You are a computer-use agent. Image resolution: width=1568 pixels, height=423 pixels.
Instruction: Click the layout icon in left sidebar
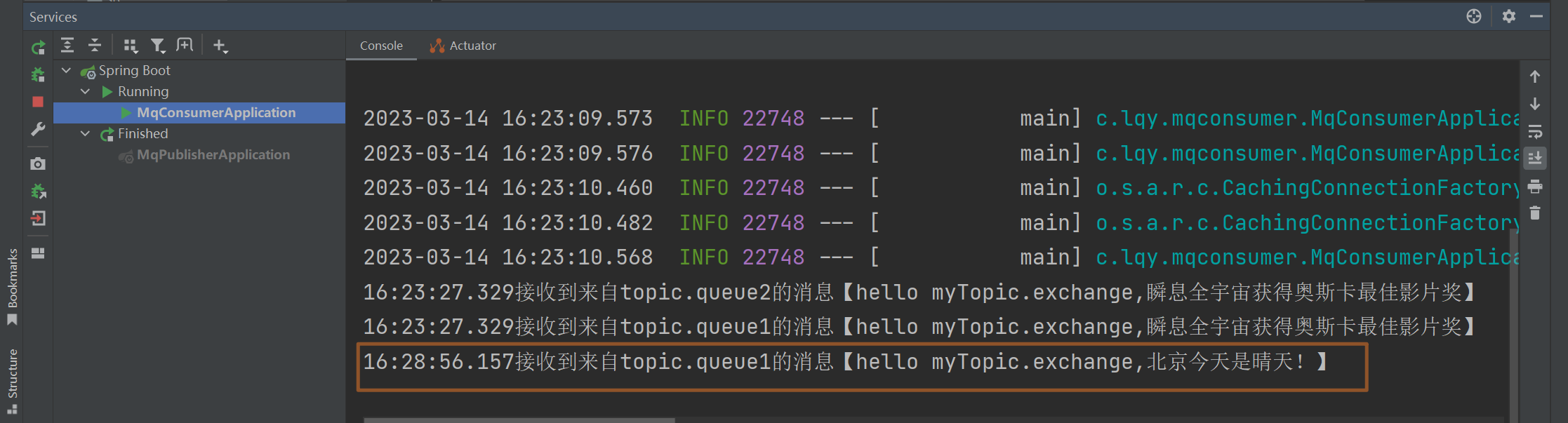(x=38, y=253)
